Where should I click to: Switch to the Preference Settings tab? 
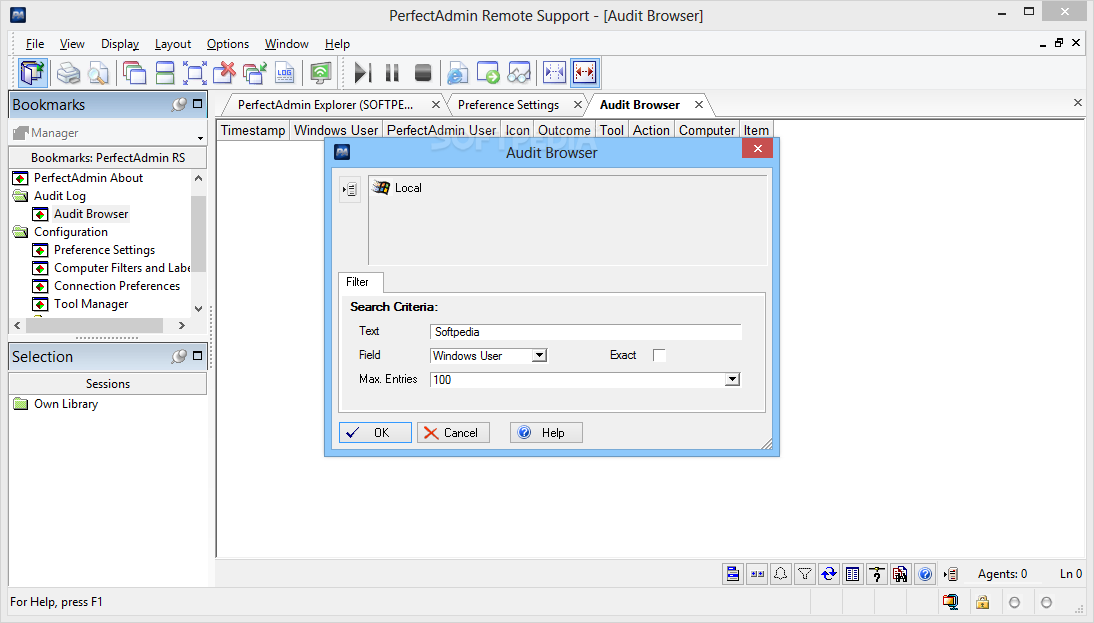coord(509,105)
